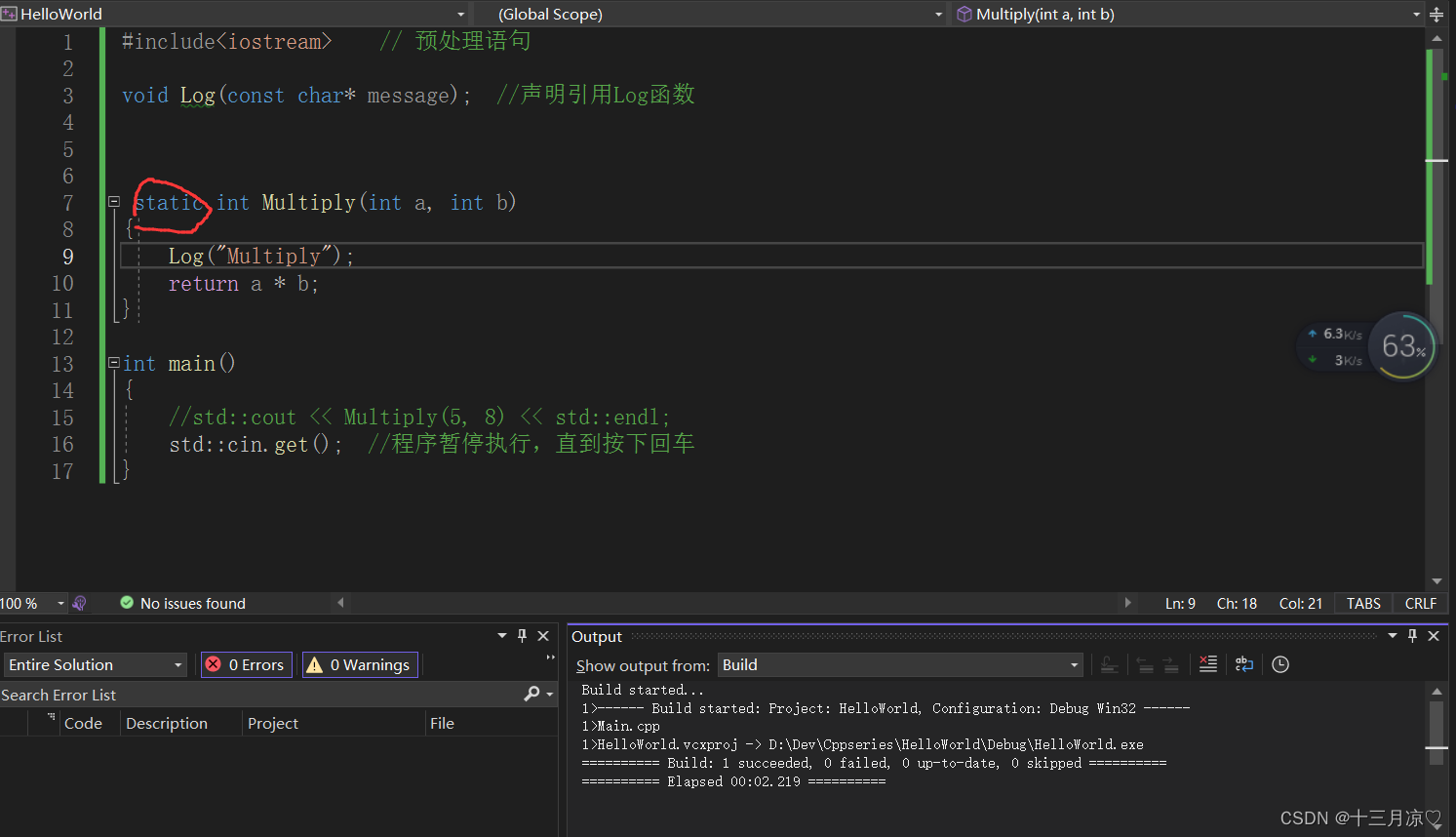Pin the Output window
The image size is (1456, 837).
[1412, 635]
